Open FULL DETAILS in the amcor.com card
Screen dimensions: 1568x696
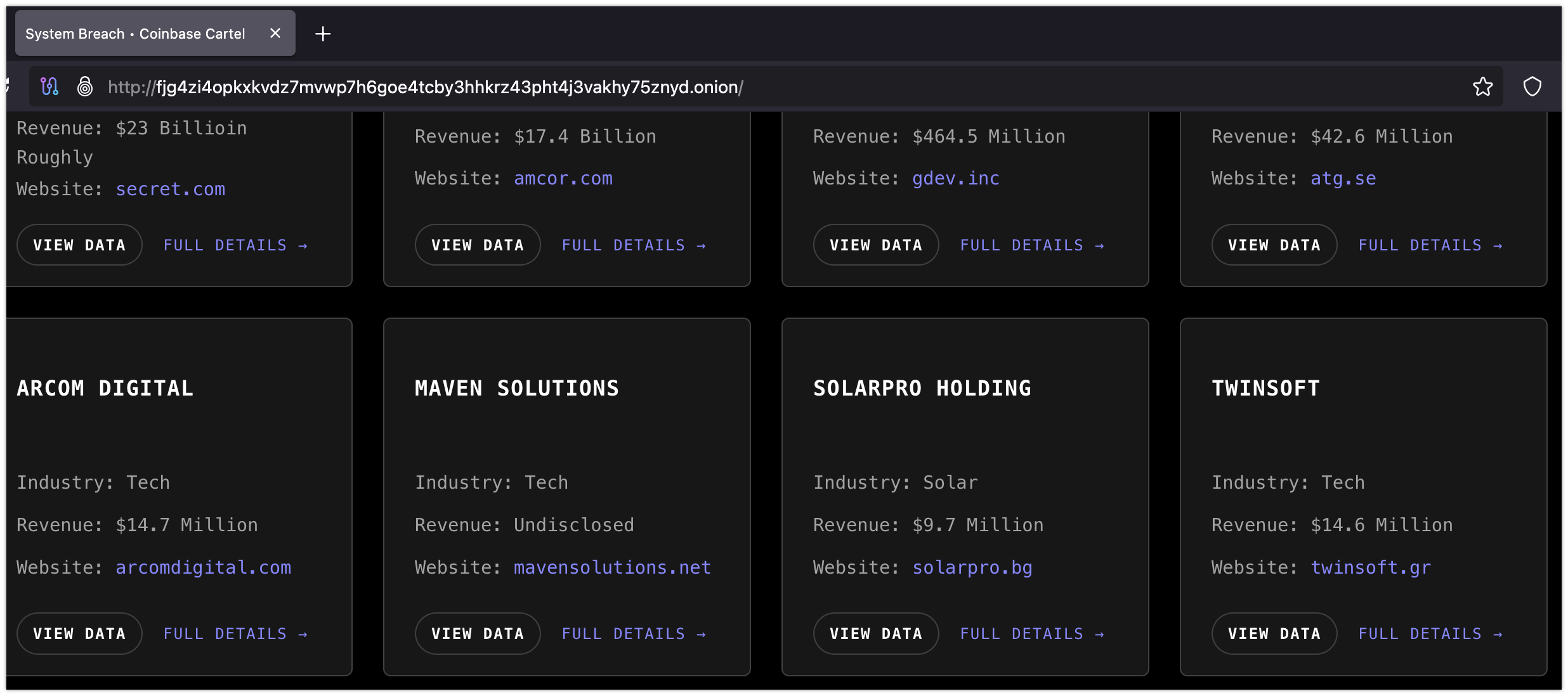pos(634,245)
